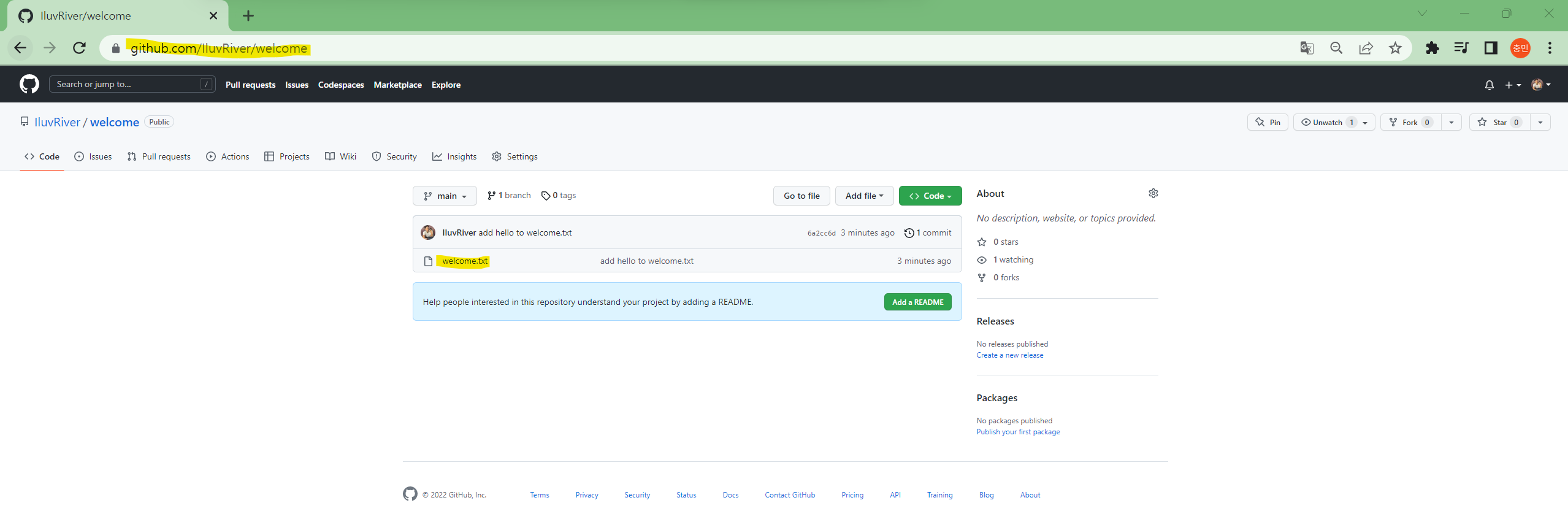Star the repository
The height and width of the screenshot is (530, 1568).
[1499, 123]
